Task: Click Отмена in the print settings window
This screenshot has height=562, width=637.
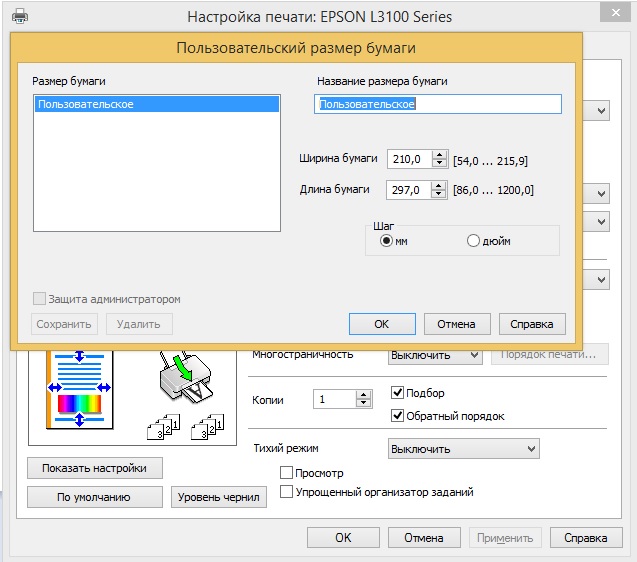Action: pyautogui.click(x=424, y=538)
